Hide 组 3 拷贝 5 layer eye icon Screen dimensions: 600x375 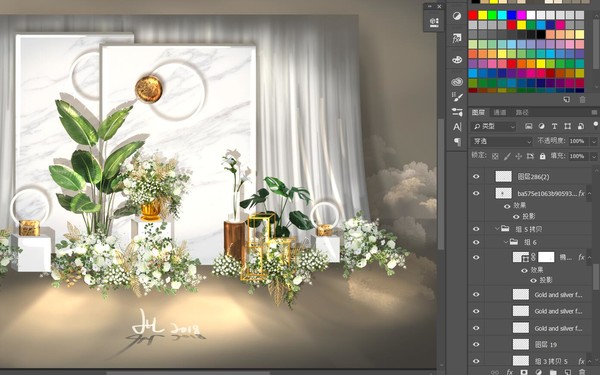[x=476, y=361]
